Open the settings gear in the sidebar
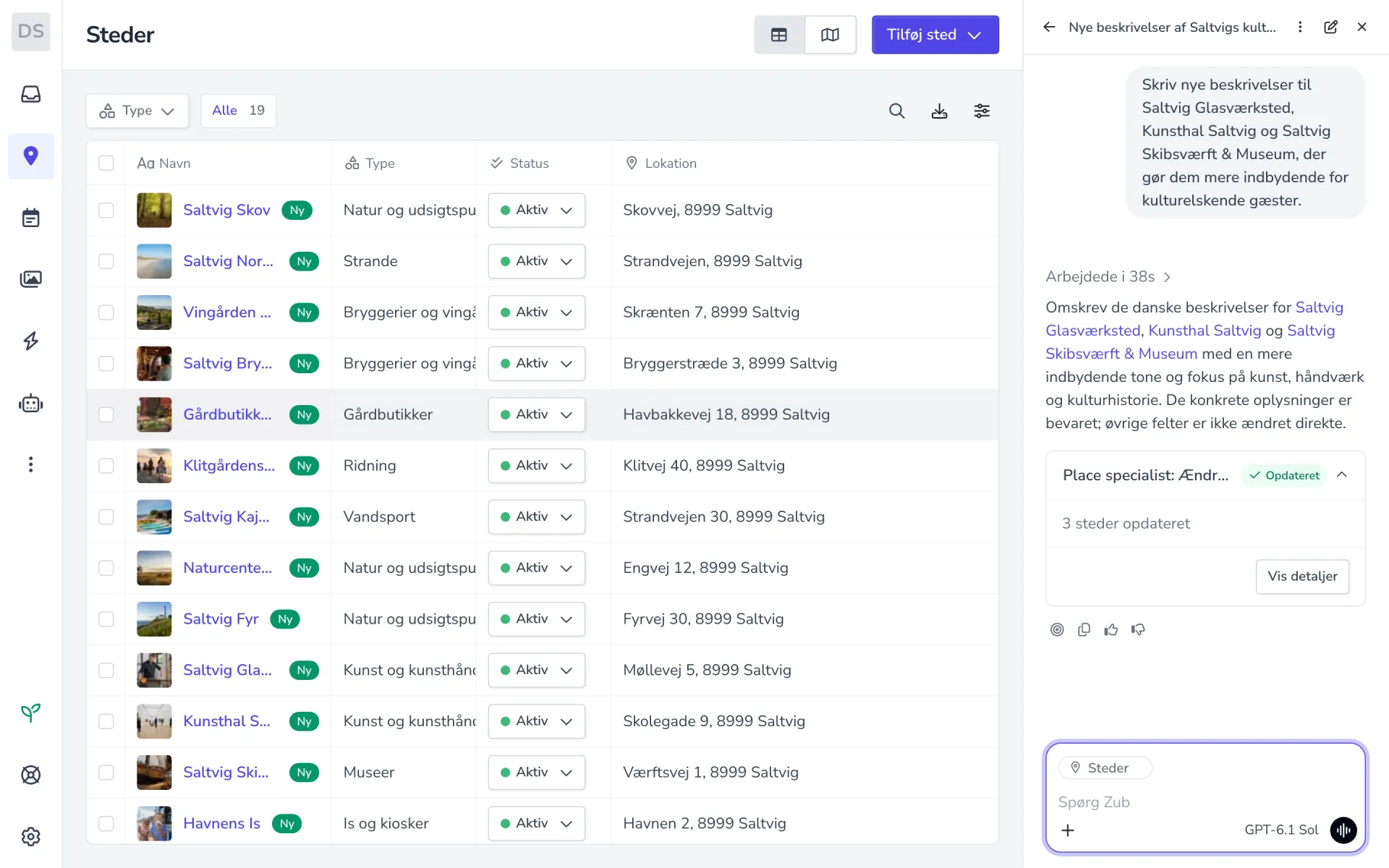Viewport: 1389px width, 868px height. pyautogui.click(x=30, y=837)
